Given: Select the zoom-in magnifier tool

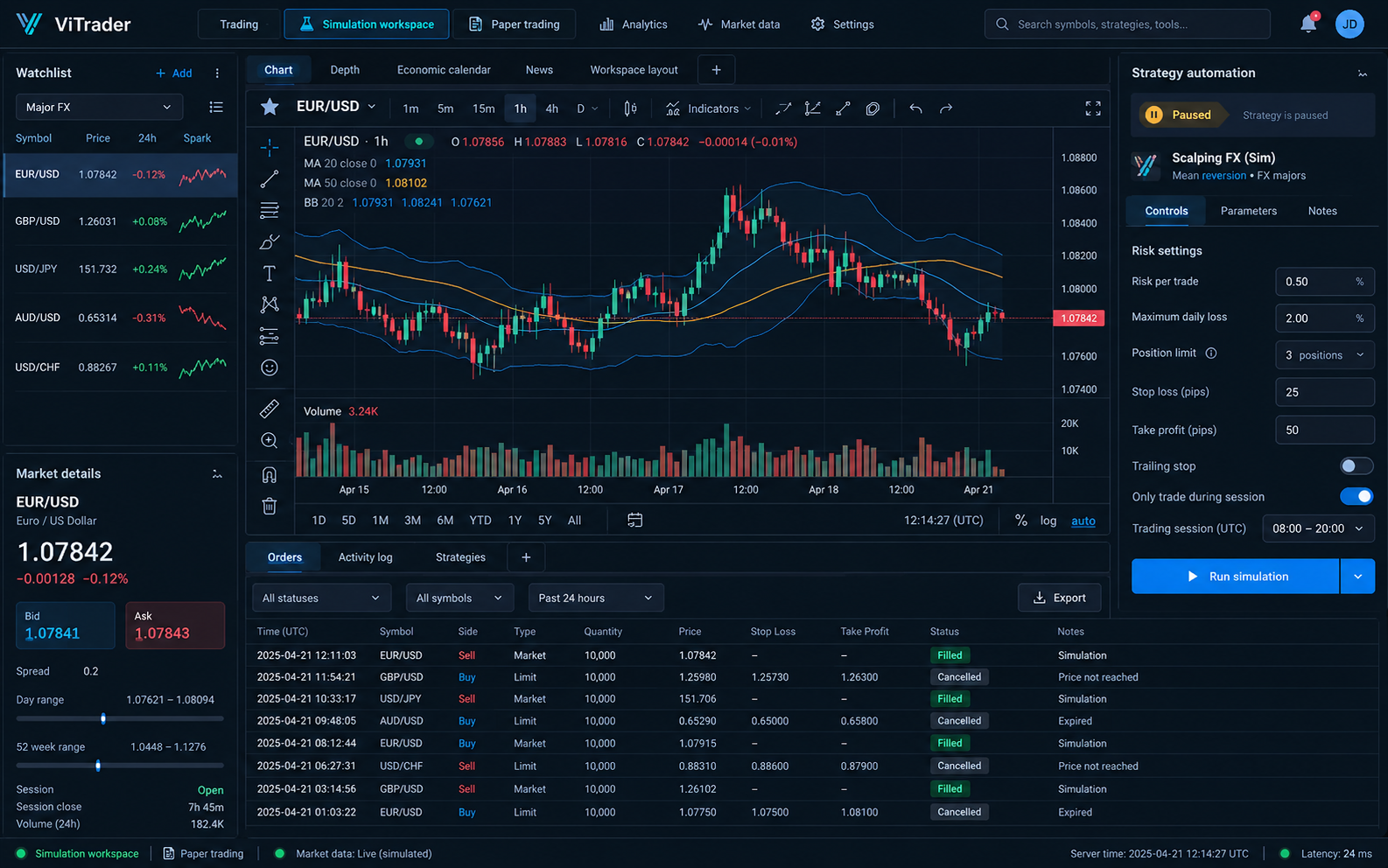Looking at the screenshot, I should (270, 441).
